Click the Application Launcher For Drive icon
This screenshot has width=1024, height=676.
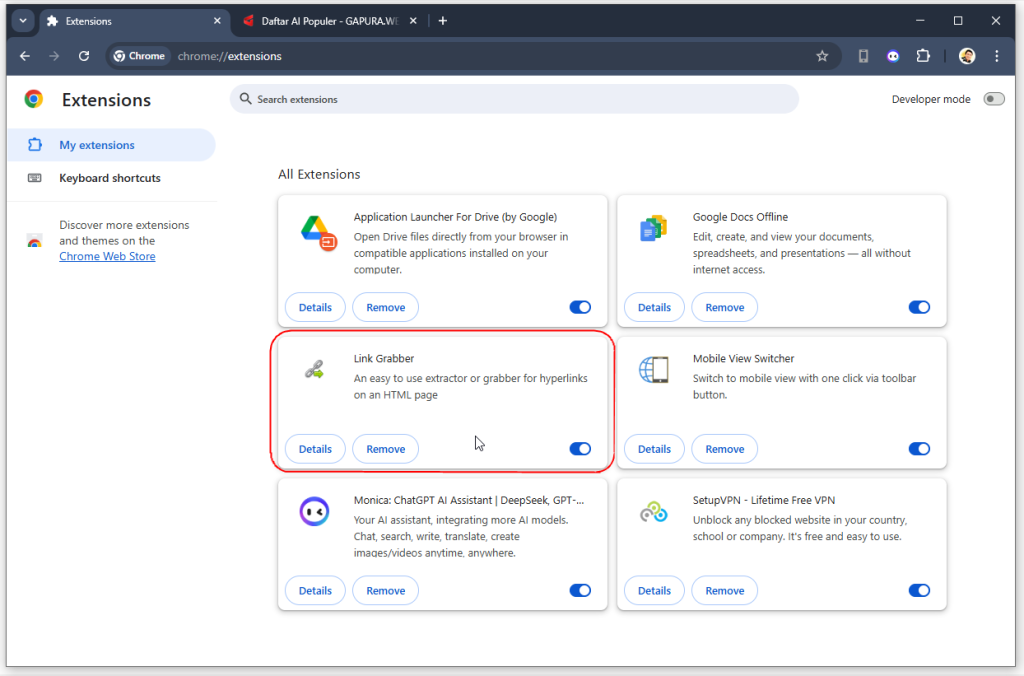tap(318, 233)
